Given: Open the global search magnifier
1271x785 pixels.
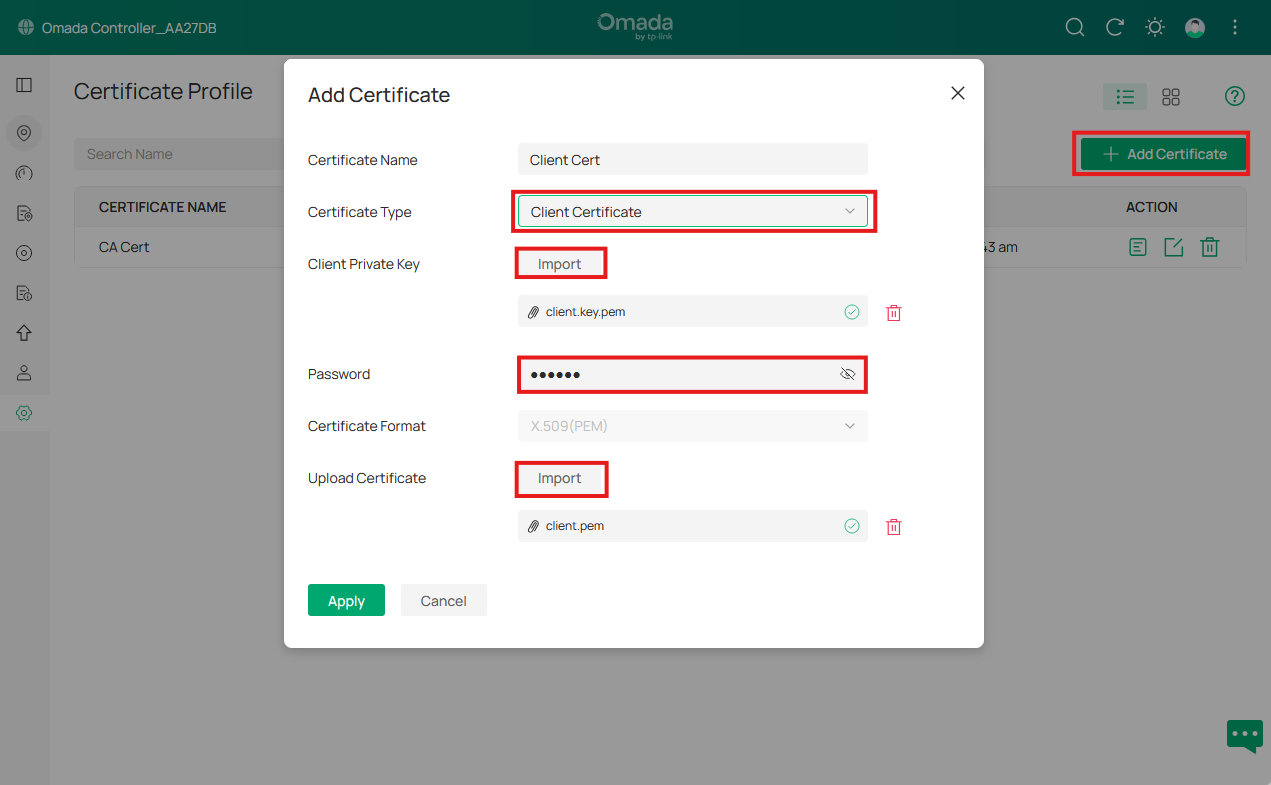Looking at the screenshot, I should 1074,27.
